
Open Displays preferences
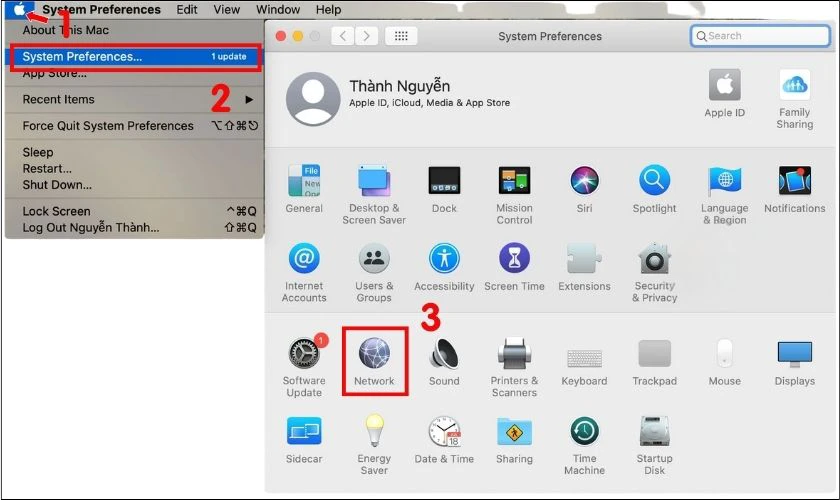[x=794, y=362]
